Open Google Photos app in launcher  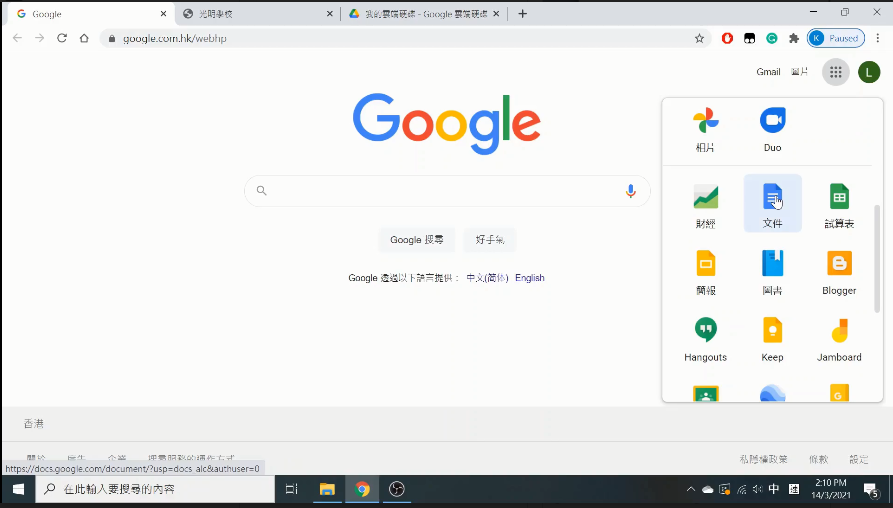(705, 130)
